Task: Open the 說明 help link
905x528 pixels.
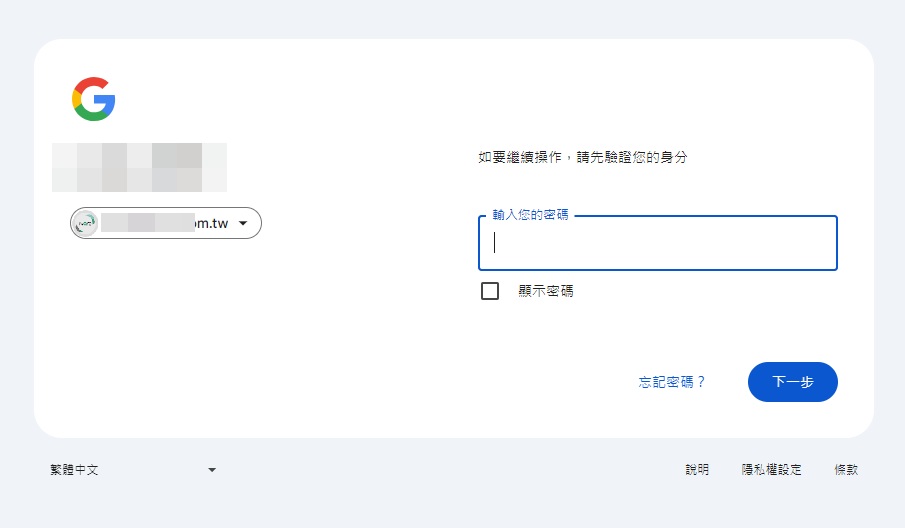Action: [697, 470]
